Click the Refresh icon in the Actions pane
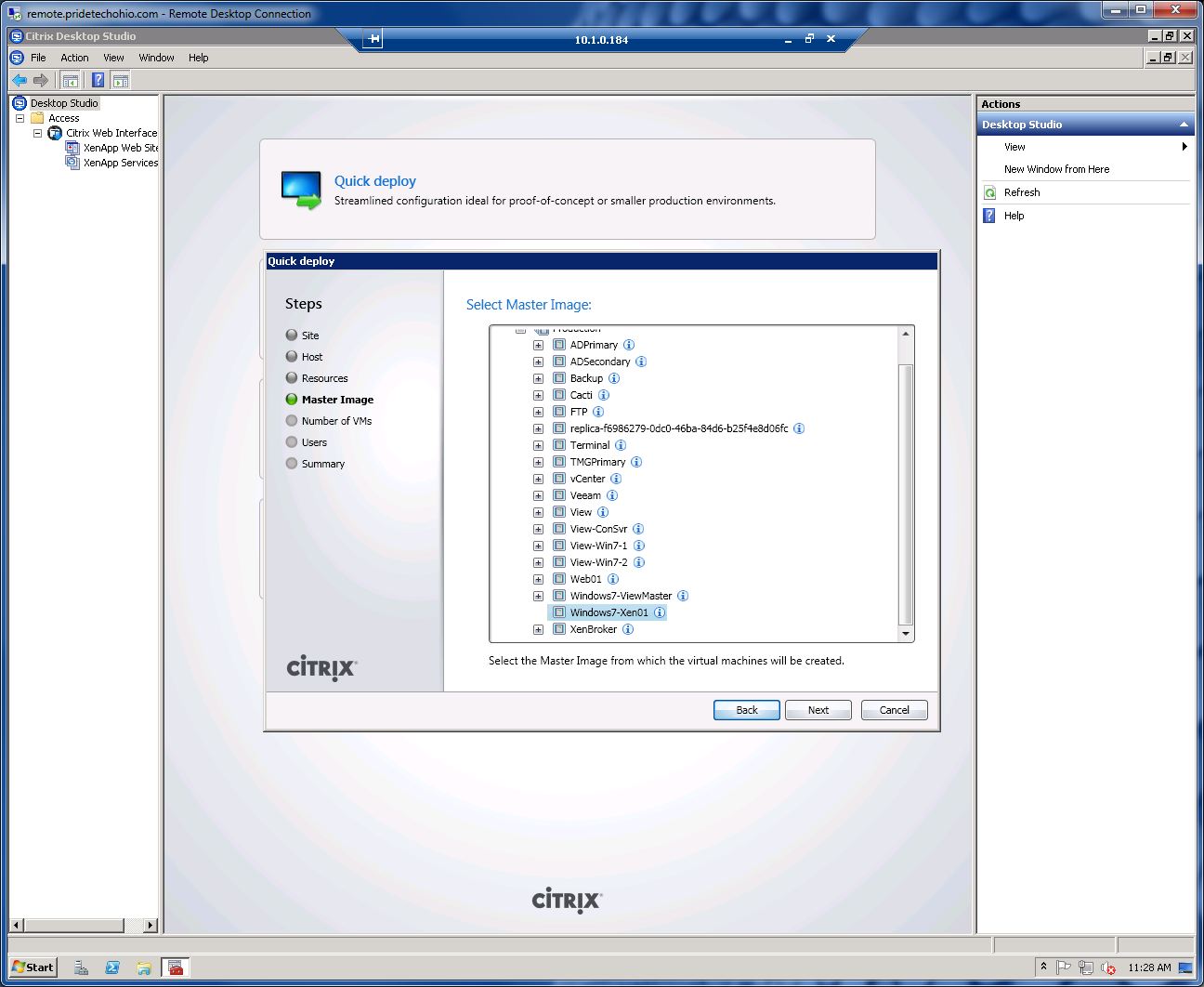The height and width of the screenshot is (987, 1204). pyautogui.click(x=989, y=192)
